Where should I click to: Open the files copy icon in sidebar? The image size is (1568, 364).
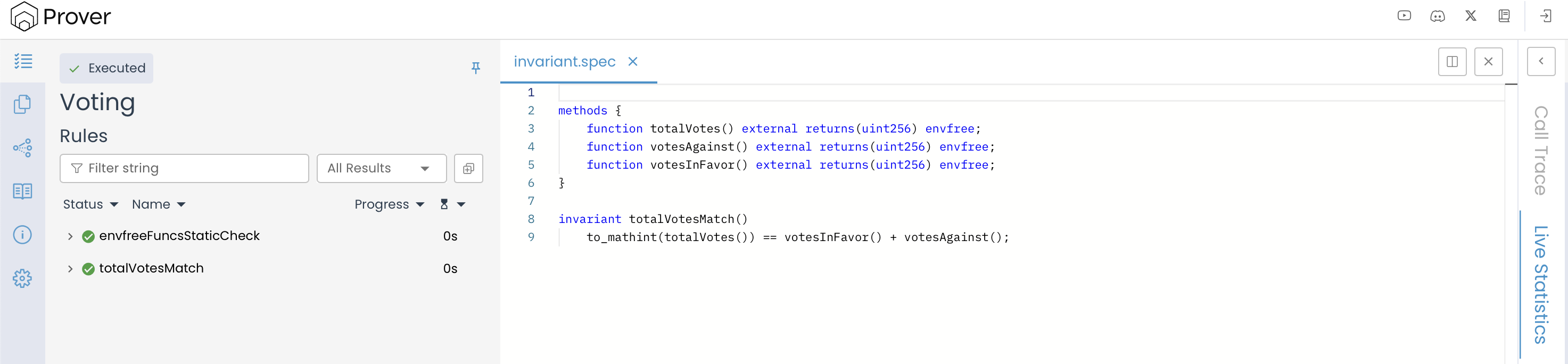(x=22, y=104)
